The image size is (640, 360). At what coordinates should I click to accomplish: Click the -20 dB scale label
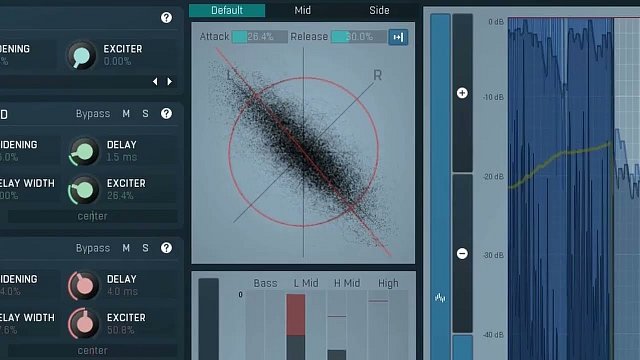[493, 176]
